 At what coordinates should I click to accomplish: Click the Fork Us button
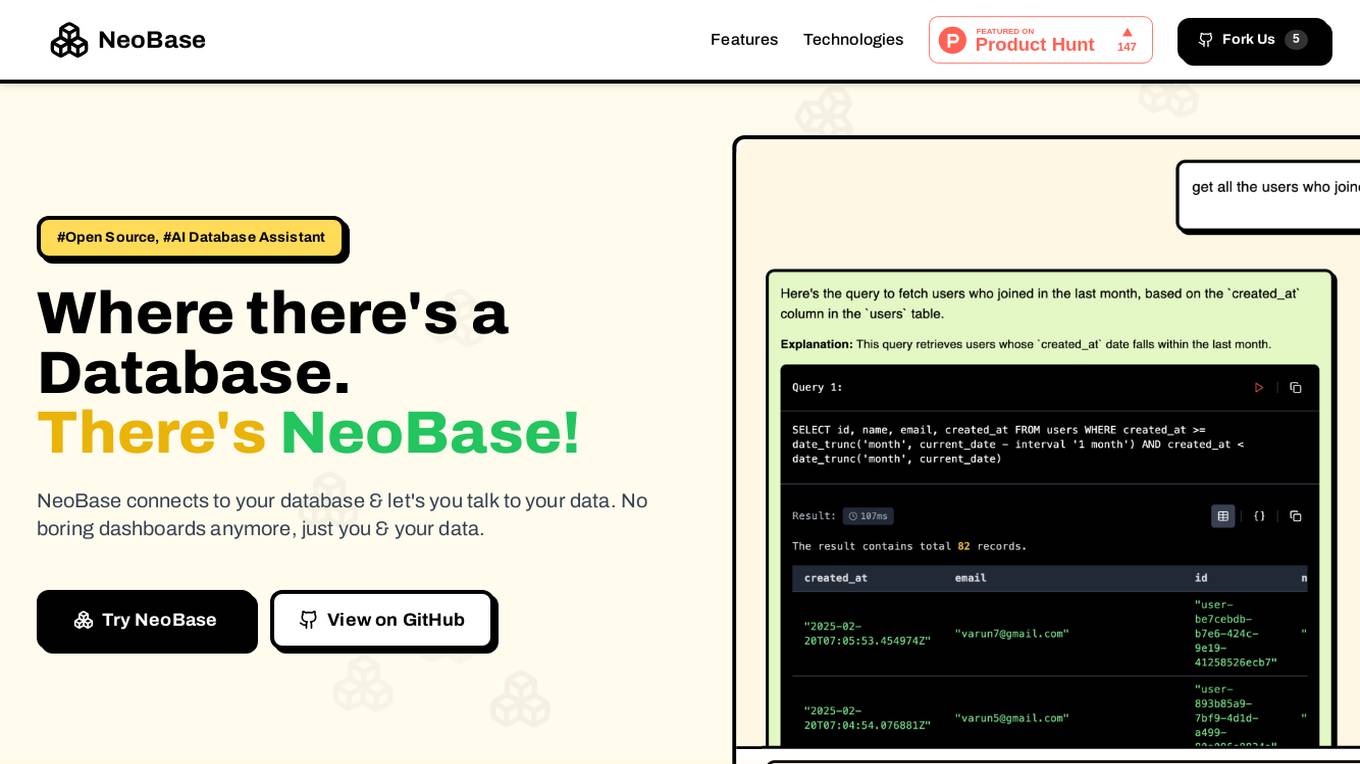pos(1253,40)
